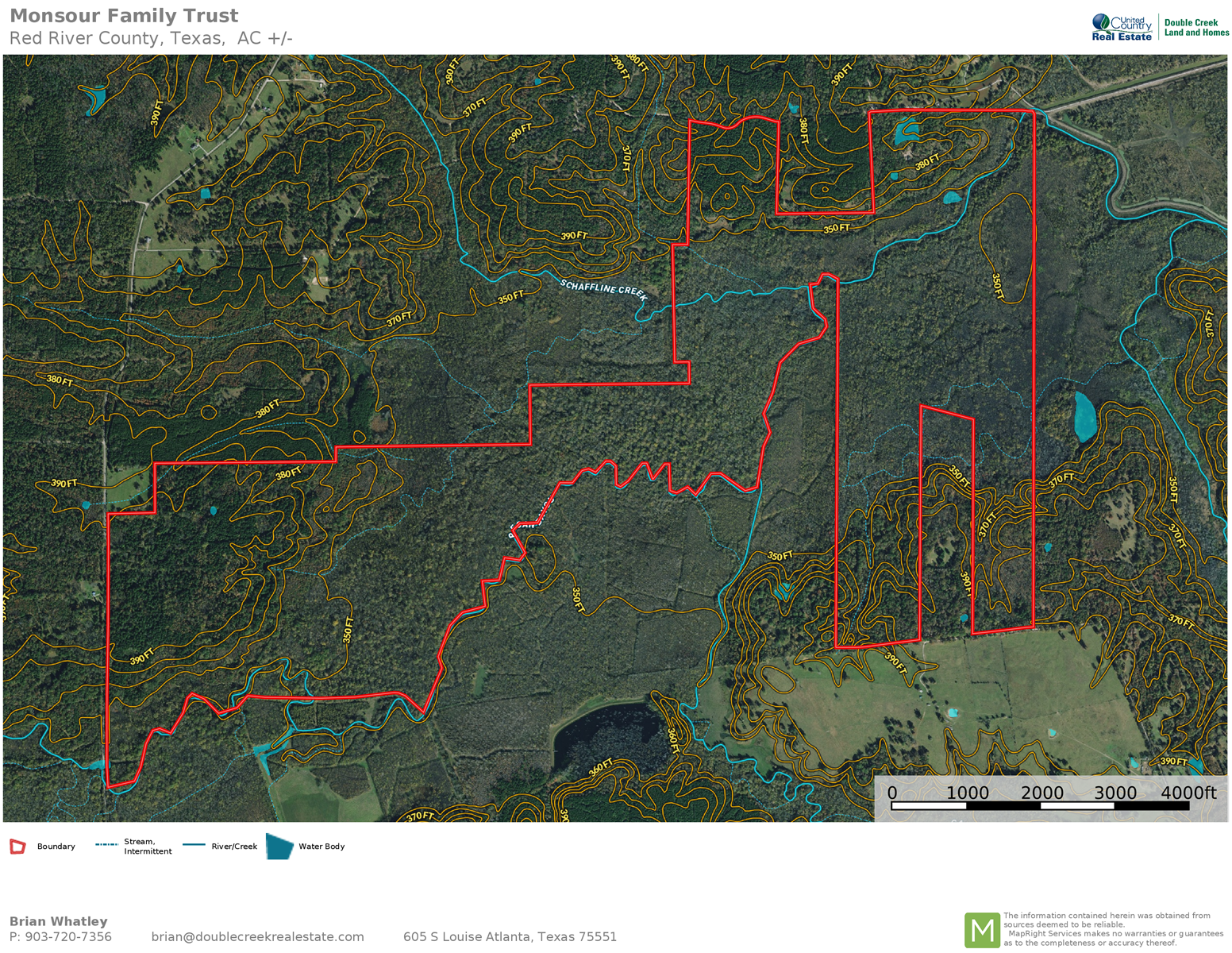Screen dimensions: 1232x953
Task: Open the brian@doublecreekrealestate.com email link
Action: point(257,937)
